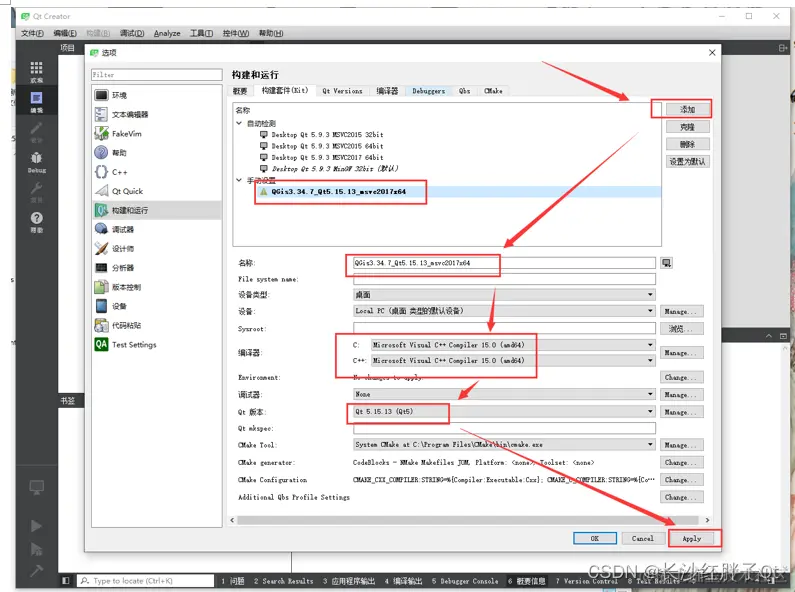This screenshot has width=795, height=592.
Task: Click the Sysroot Browse button
Action: point(681,329)
